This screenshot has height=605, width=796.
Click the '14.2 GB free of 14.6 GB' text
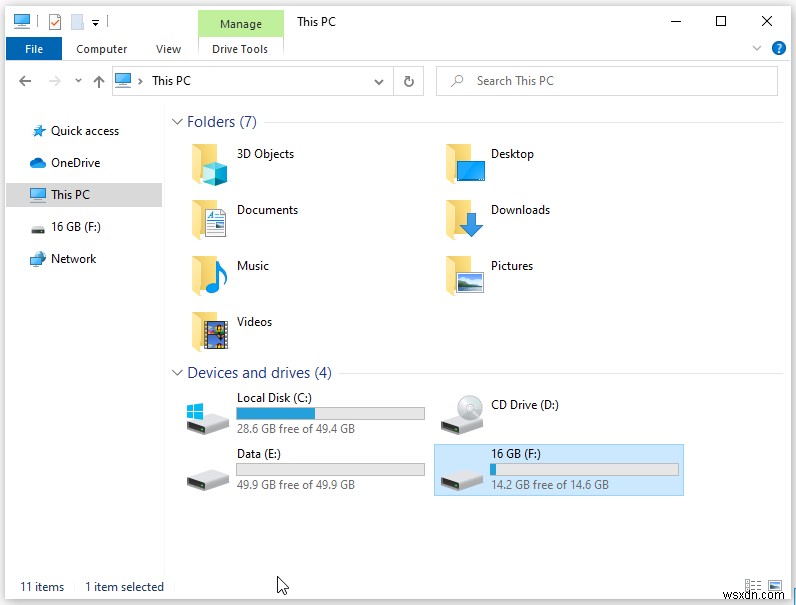(x=550, y=485)
